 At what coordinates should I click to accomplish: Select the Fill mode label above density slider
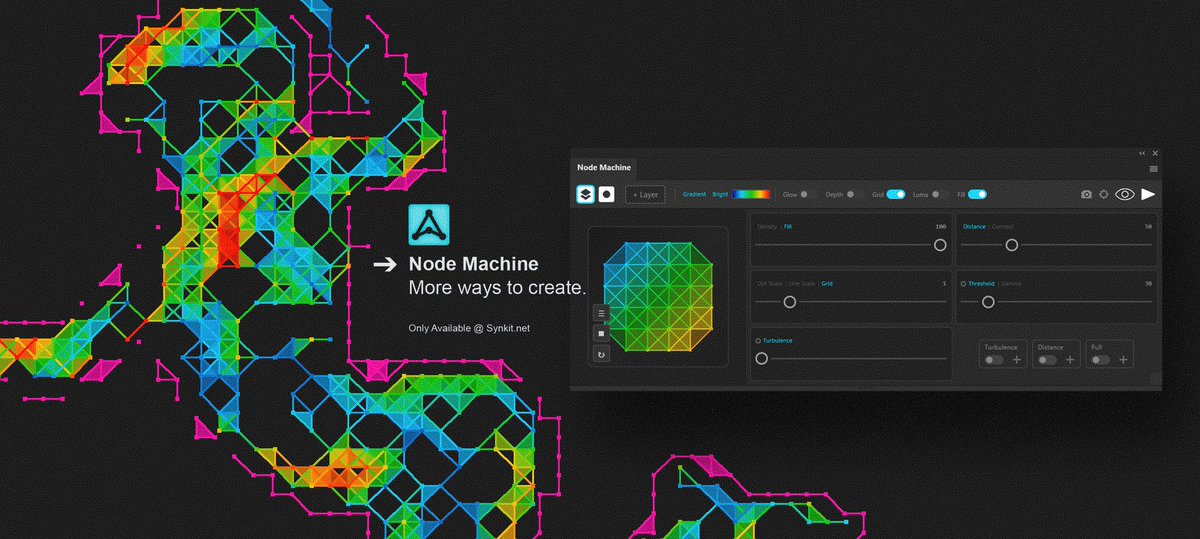tap(788, 227)
